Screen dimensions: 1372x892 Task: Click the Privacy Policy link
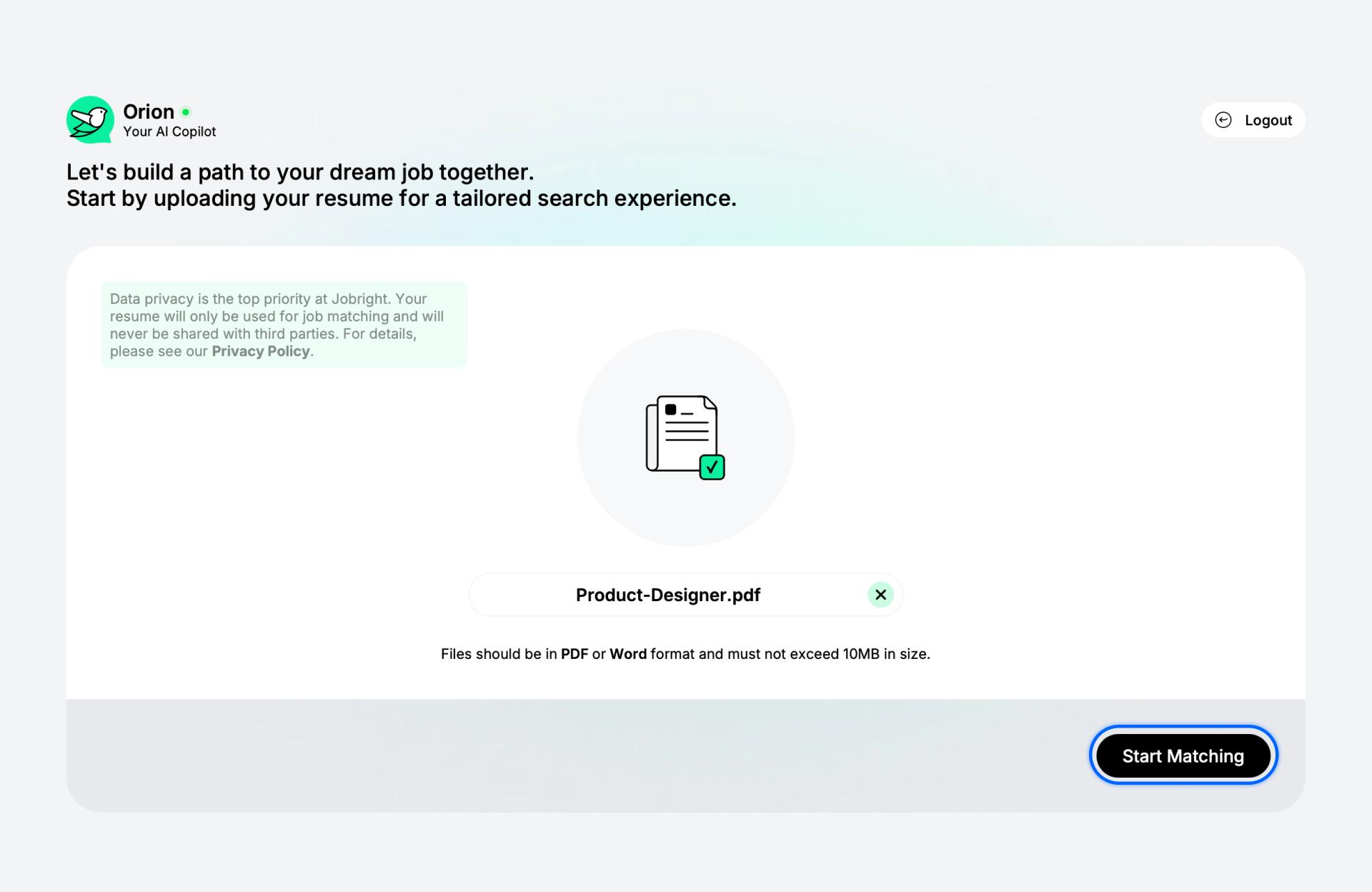260,351
